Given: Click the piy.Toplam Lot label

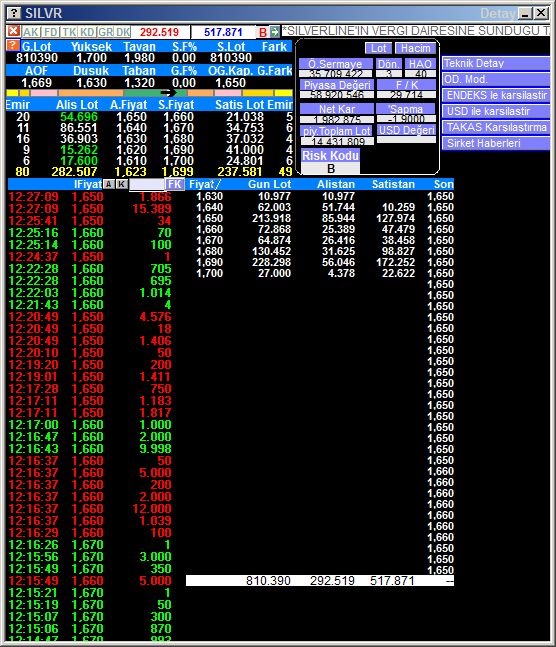Looking at the screenshot, I should click(337, 131).
